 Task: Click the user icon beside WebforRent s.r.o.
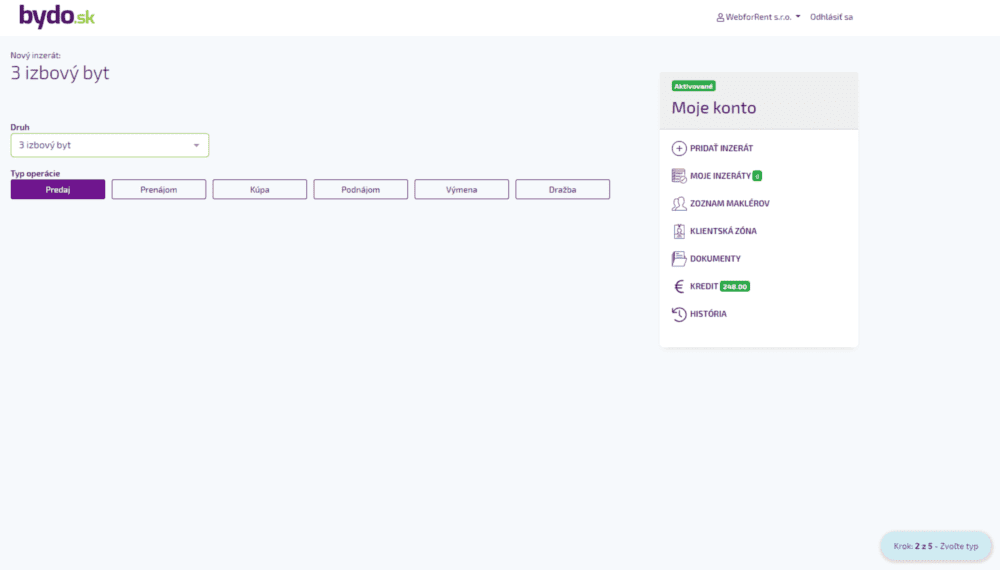[x=720, y=17]
